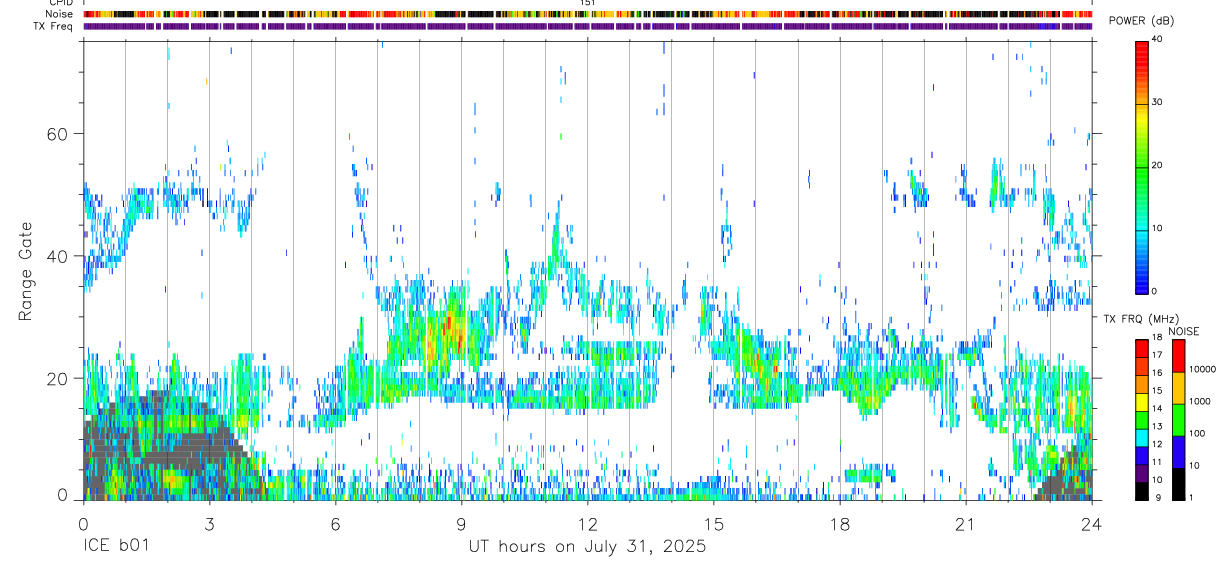Click the UT hour tick label 12

(588, 523)
